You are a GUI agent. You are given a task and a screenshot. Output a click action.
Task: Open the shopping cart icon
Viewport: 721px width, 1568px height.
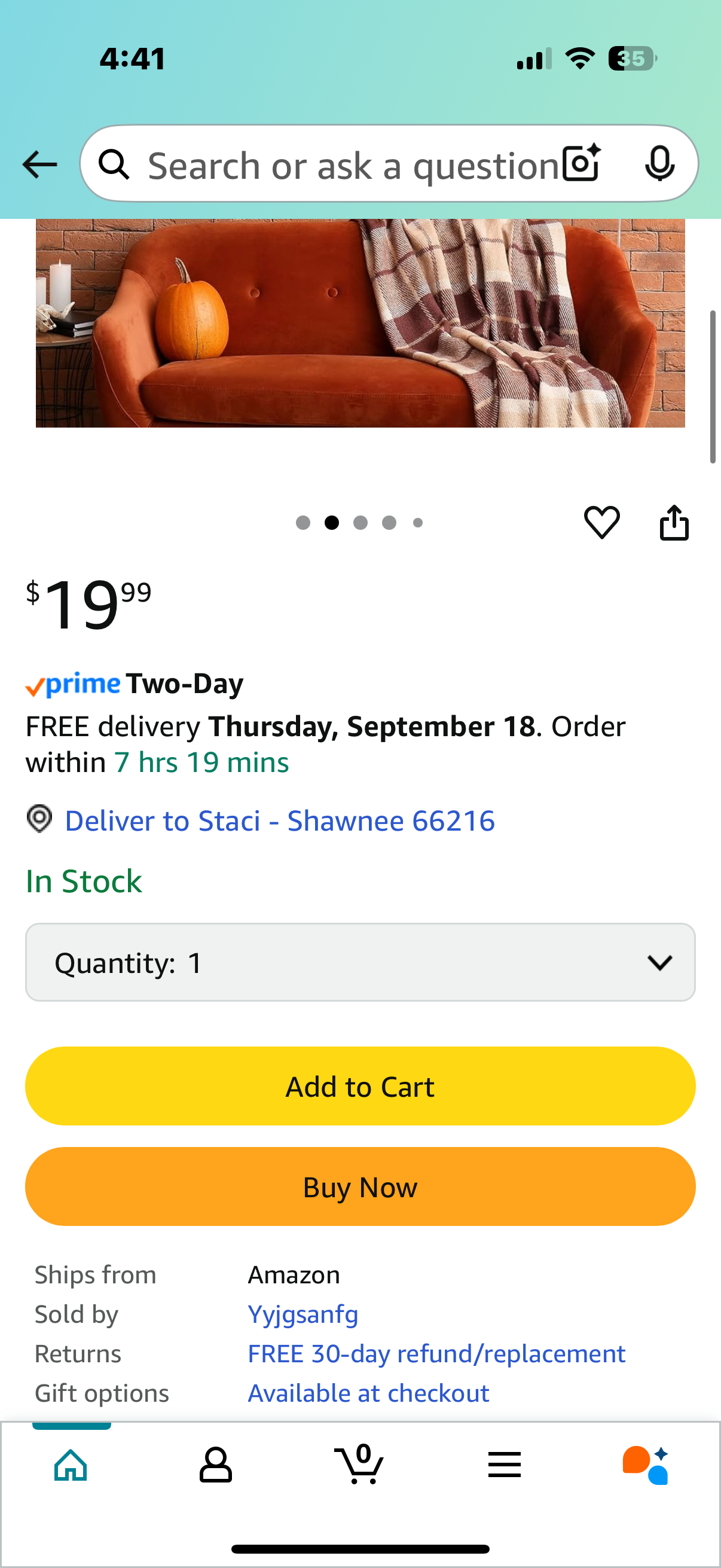pos(359,1463)
